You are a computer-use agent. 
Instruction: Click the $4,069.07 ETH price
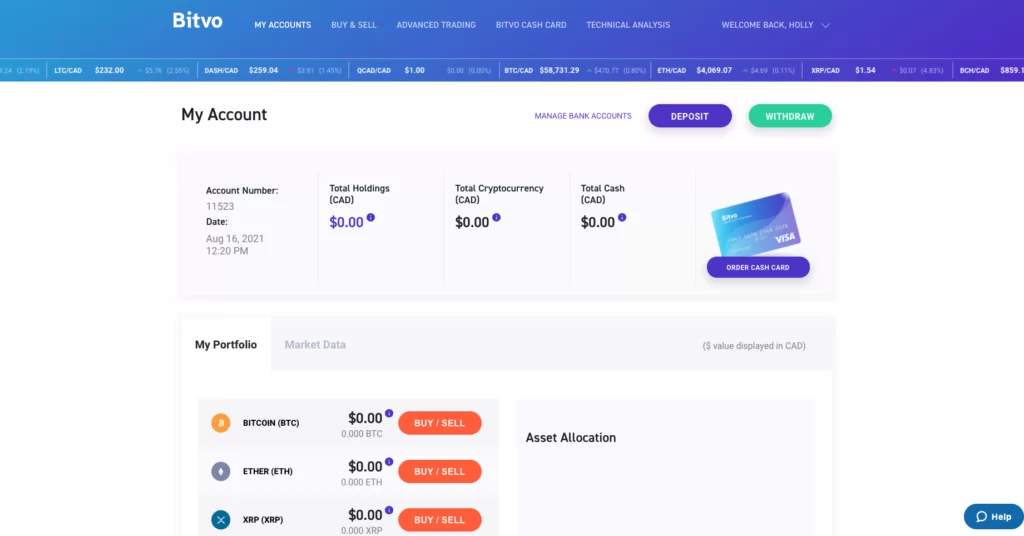point(714,71)
